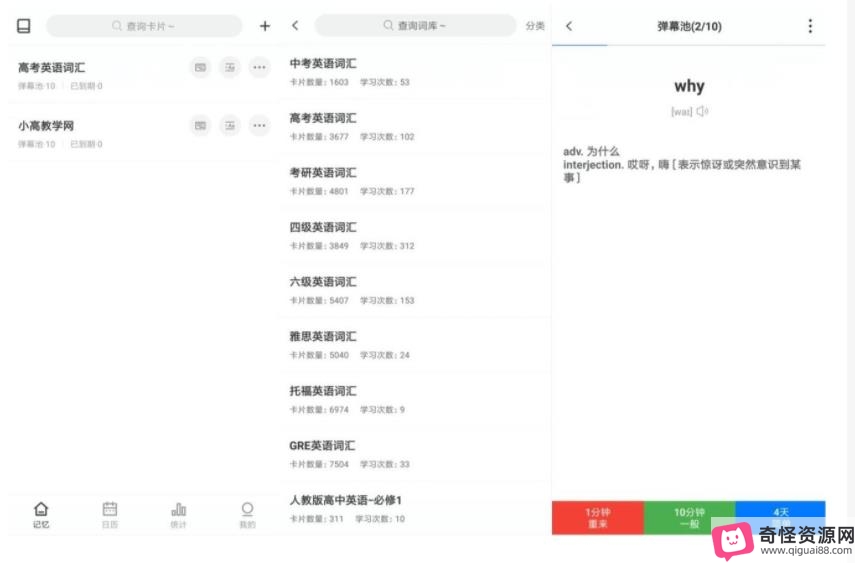Screen dimensions: 855x563
Task: Play pronunciation of the word why
Action: tap(702, 111)
